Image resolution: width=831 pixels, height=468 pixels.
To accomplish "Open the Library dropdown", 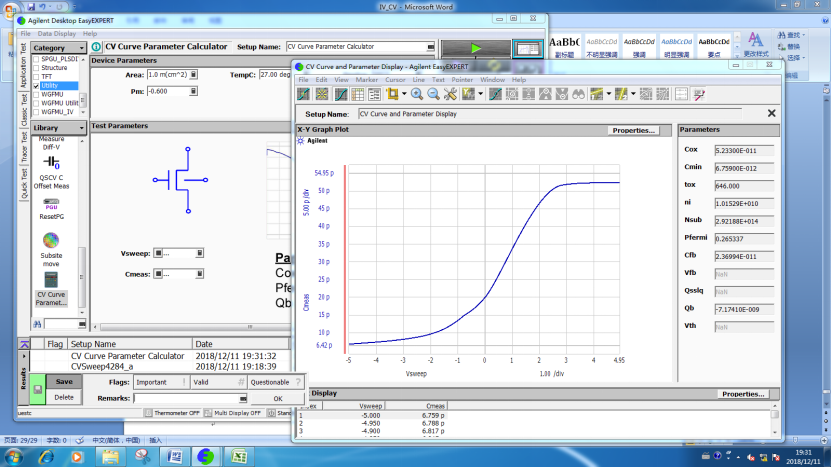I will pos(82,128).
